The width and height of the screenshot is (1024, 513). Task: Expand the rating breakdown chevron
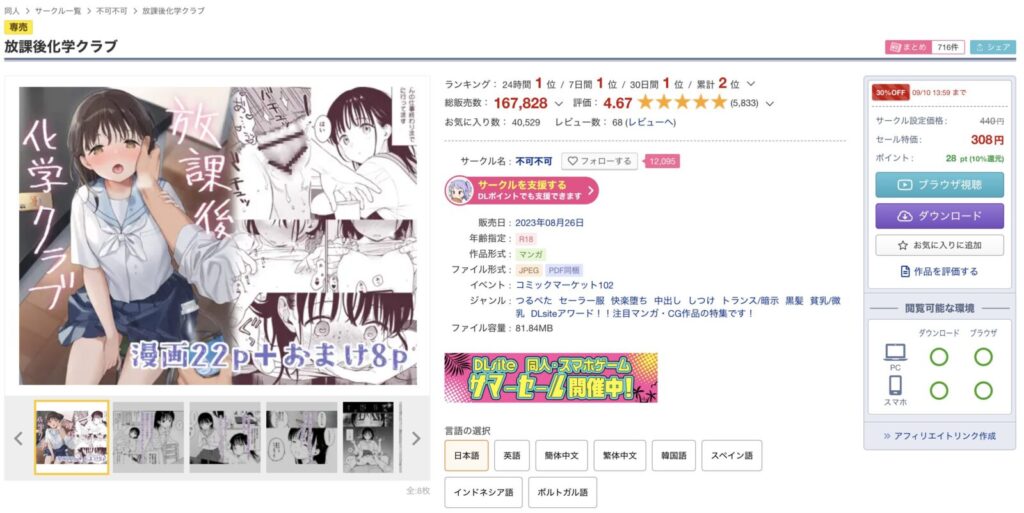(770, 103)
